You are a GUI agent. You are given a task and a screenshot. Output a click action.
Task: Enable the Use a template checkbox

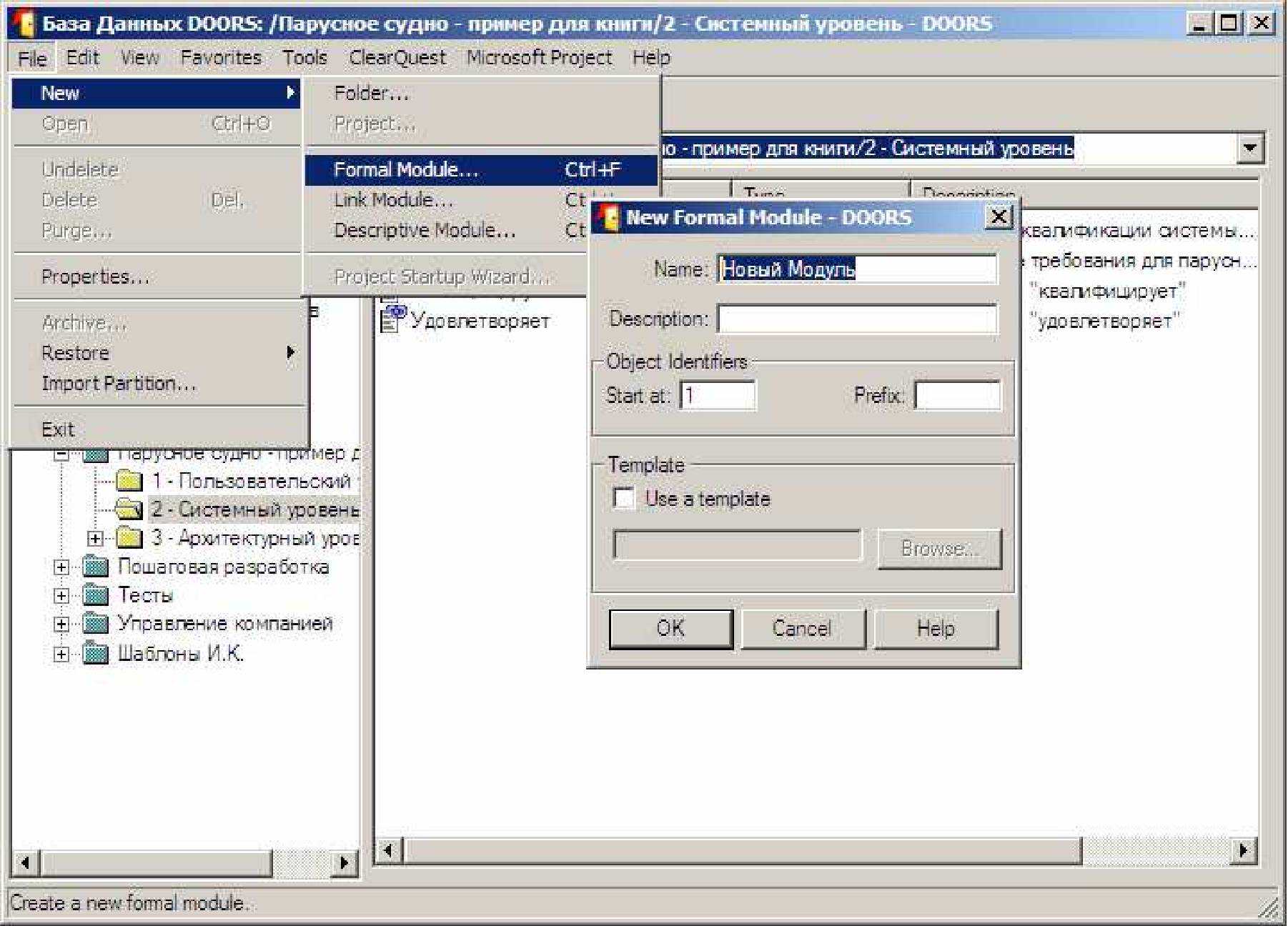tap(623, 497)
